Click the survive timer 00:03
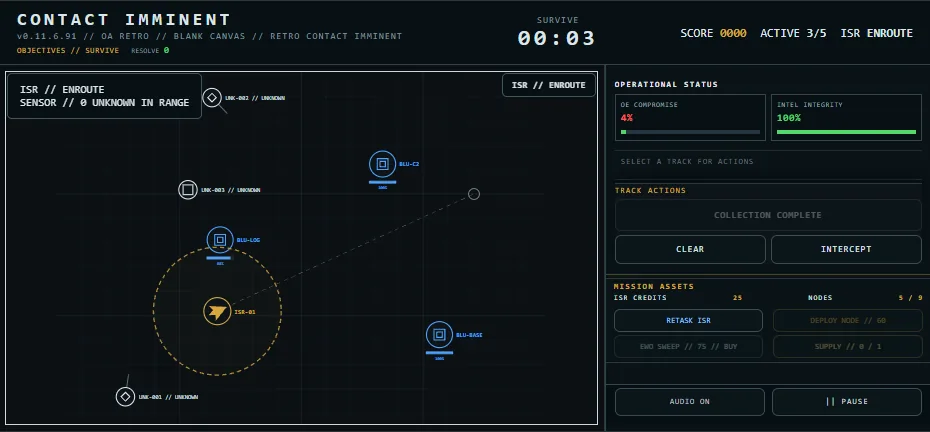The height and width of the screenshot is (432, 930). tap(556, 39)
